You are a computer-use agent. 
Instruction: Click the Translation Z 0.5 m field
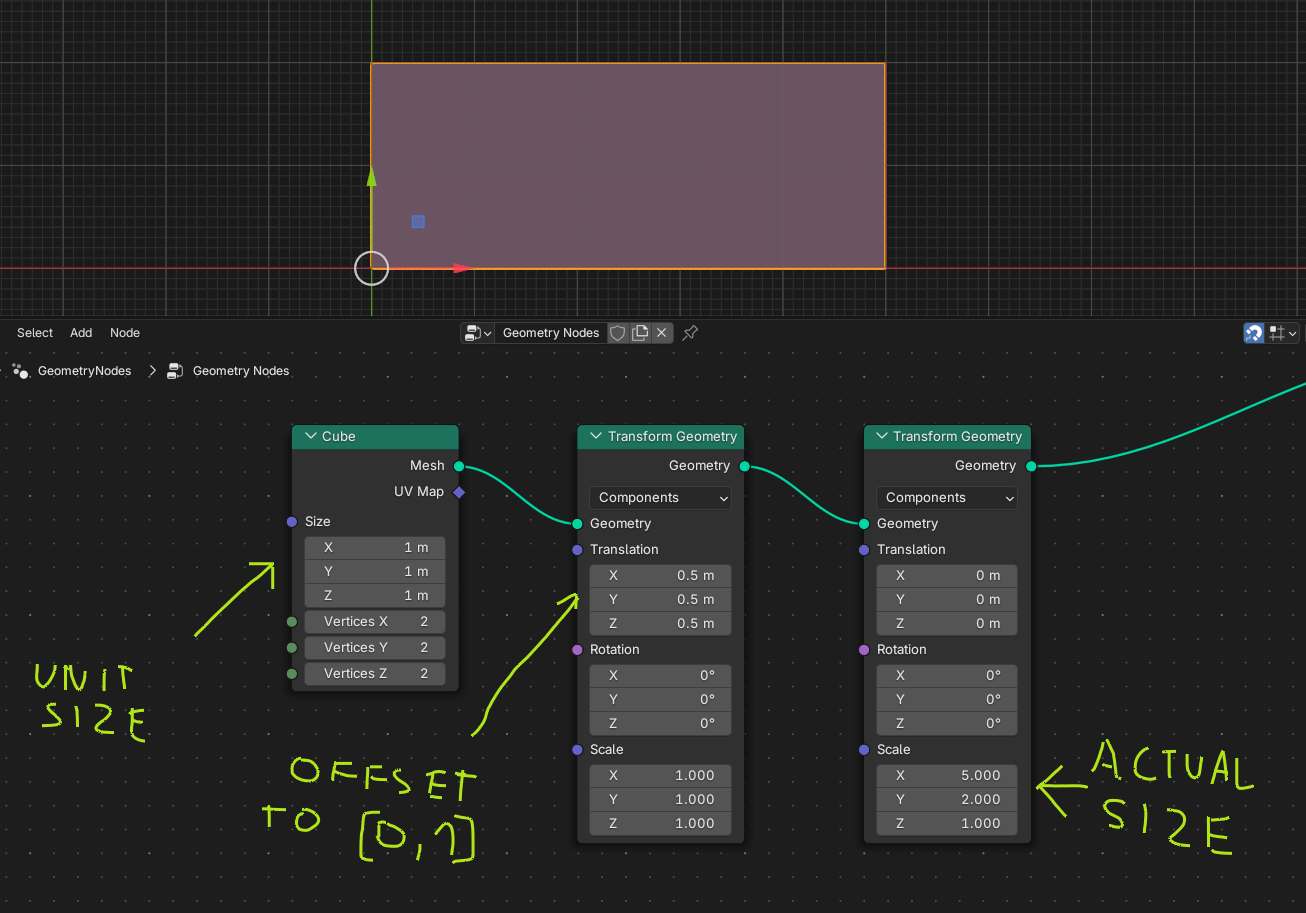pos(660,623)
